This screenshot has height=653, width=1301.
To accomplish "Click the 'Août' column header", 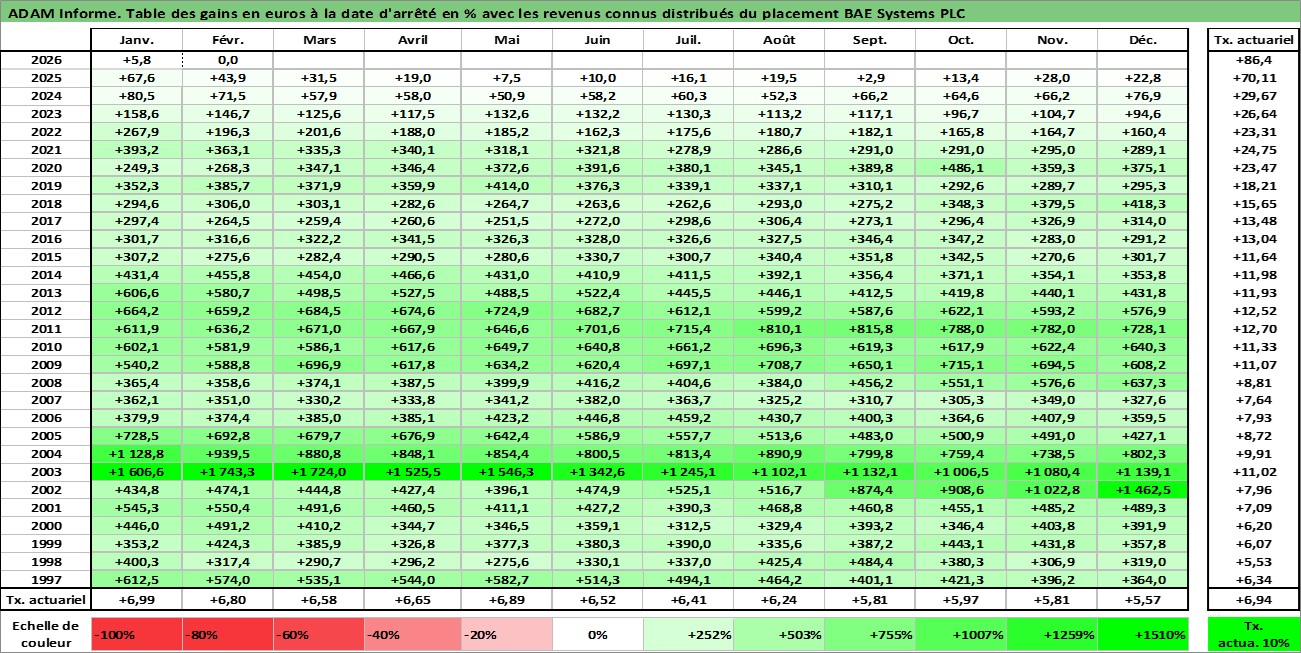I will pyautogui.click(x=779, y=40).
